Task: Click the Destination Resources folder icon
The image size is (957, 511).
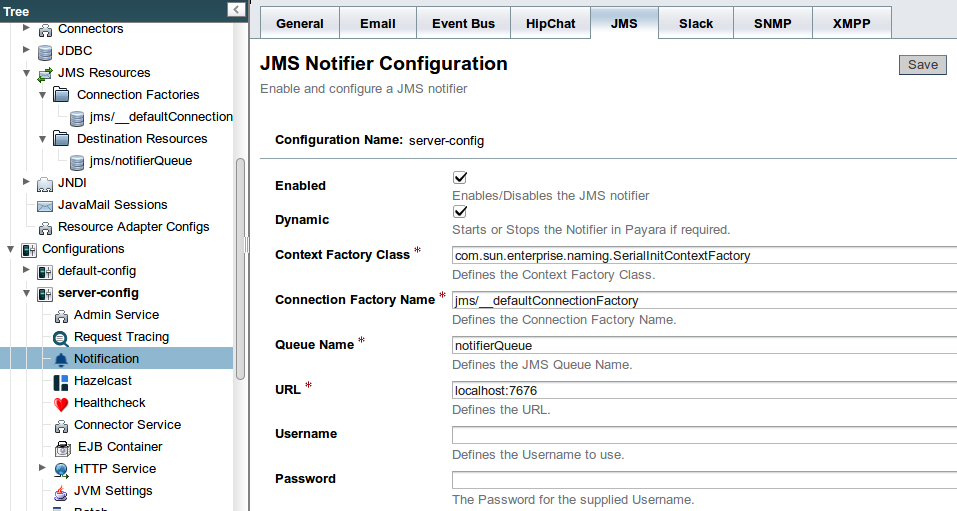Action: pos(61,139)
